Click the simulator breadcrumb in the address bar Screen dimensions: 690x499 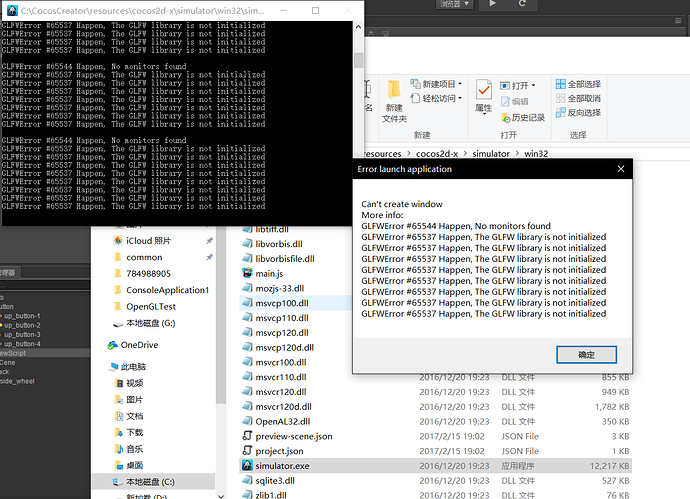pyautogui.click(x=491, y=154)
